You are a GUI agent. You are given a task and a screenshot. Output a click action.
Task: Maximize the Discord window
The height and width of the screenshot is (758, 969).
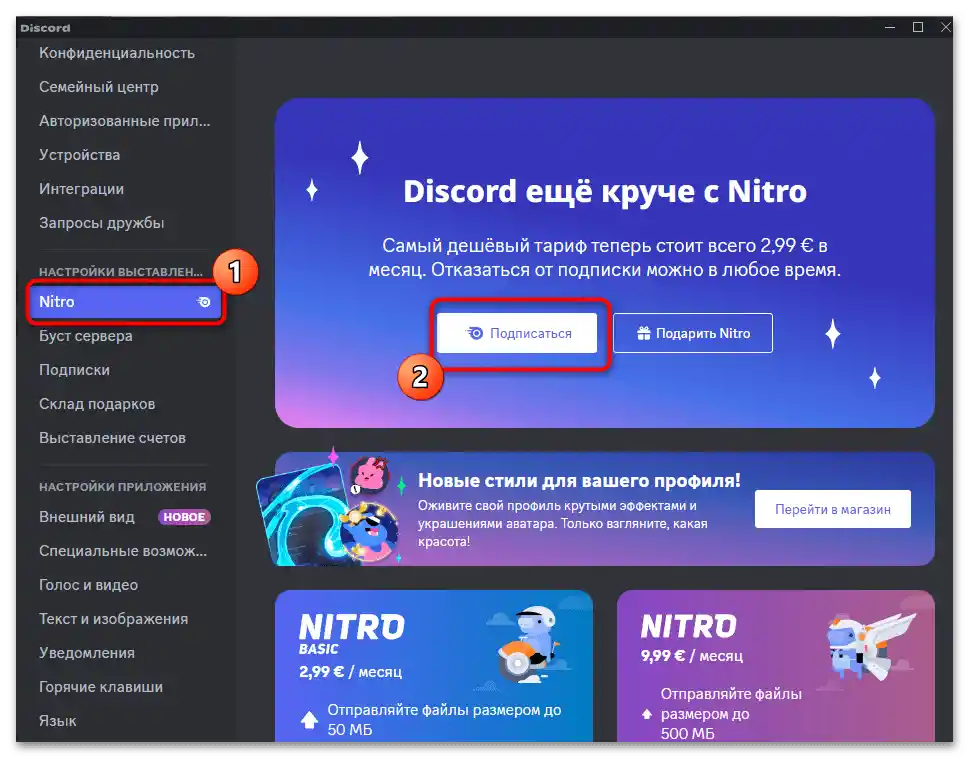click(x=918, y=27)
